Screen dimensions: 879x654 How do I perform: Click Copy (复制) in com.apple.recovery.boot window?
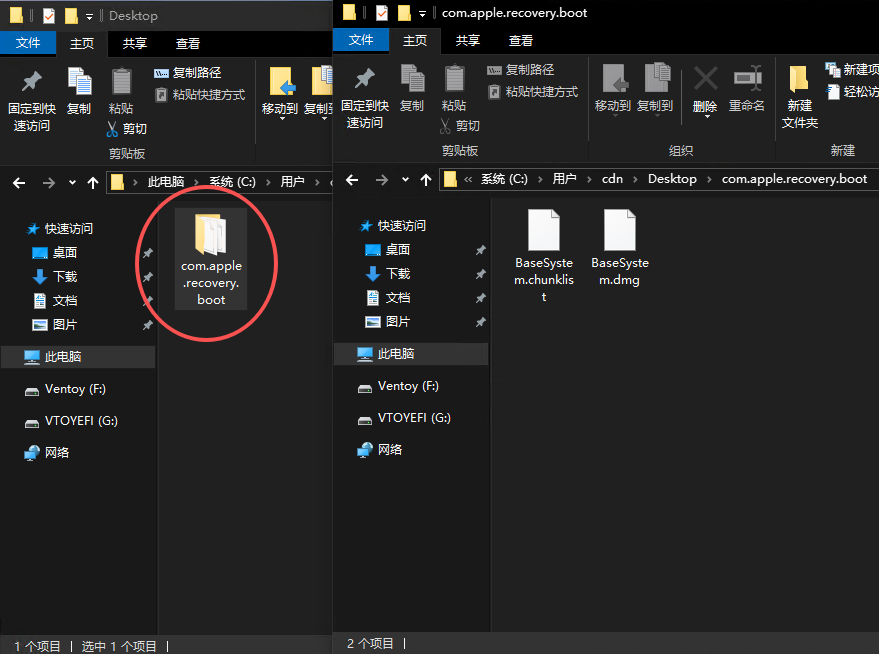pos(412,88)
